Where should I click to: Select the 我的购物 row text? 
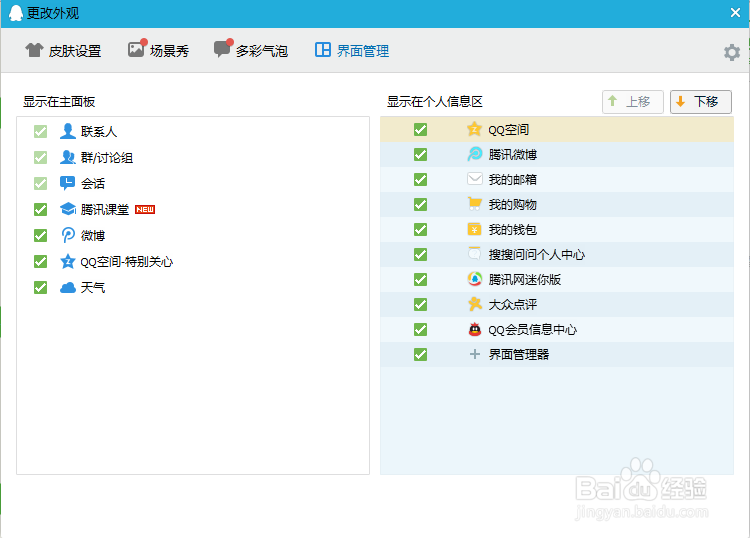tap(512, 205)
